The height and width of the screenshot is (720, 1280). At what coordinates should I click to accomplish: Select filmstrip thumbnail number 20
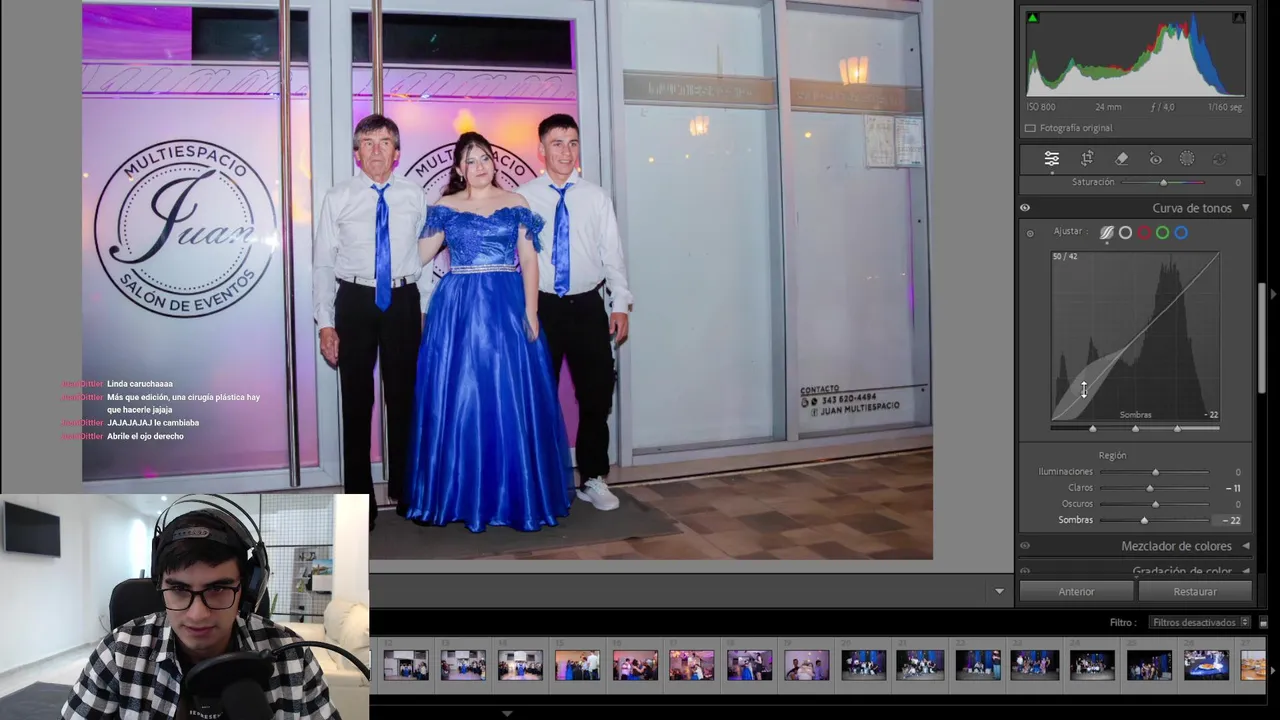[x=863, y=665]
